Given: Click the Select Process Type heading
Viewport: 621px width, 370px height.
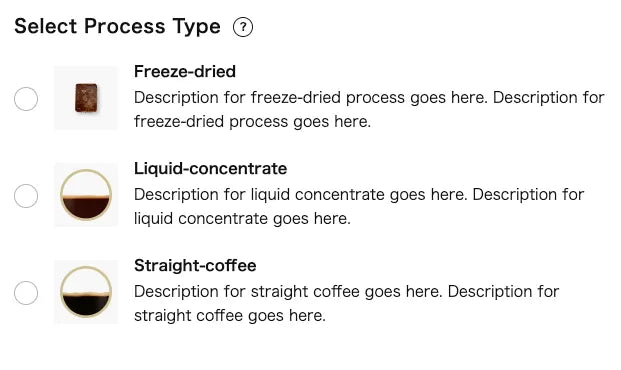Looking at the screenshot, I should click(x=117, y=27).
